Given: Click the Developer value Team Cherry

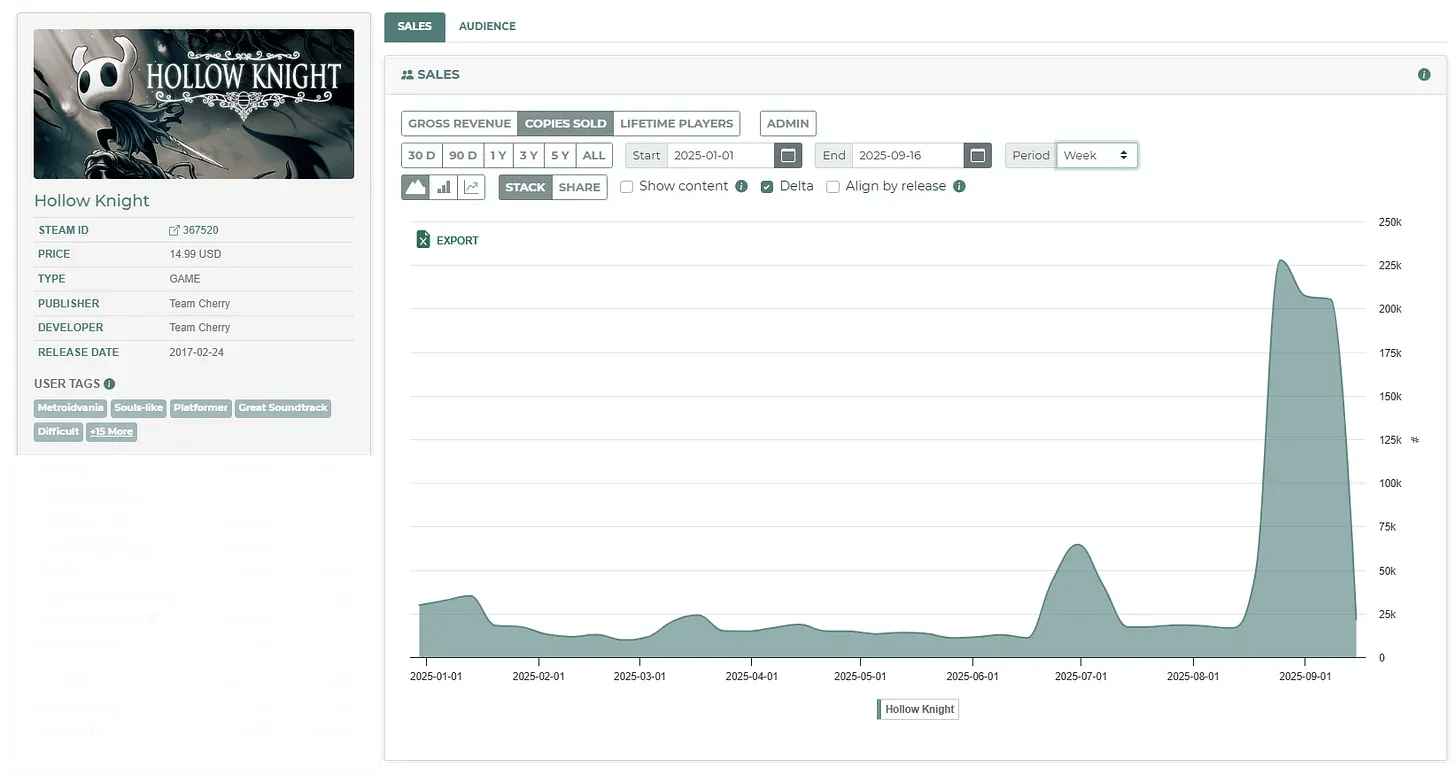Looking at the screenshot, I should click(x=200, y=328).
